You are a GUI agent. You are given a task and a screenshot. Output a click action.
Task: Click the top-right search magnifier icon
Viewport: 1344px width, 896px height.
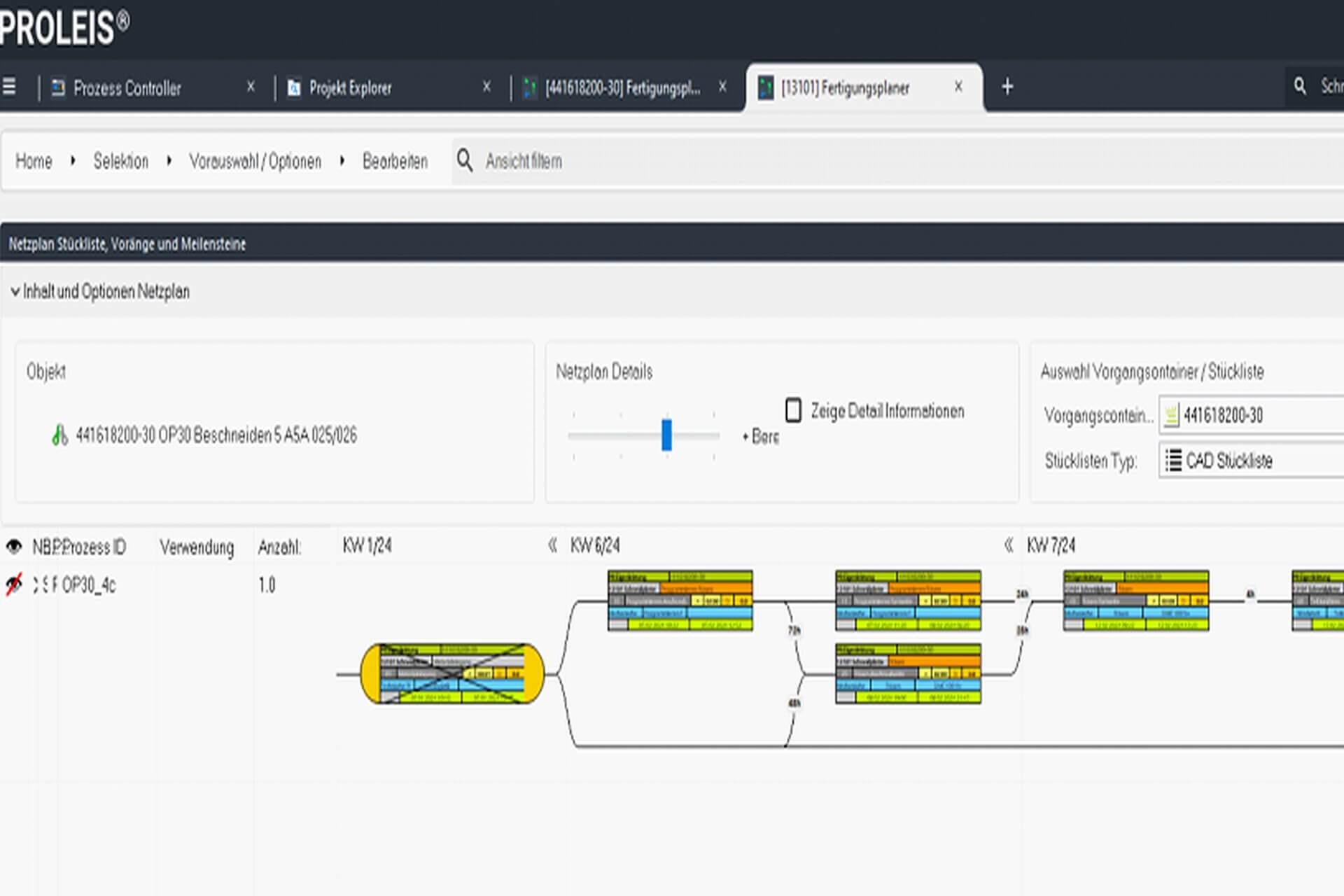pos(1300,86)
